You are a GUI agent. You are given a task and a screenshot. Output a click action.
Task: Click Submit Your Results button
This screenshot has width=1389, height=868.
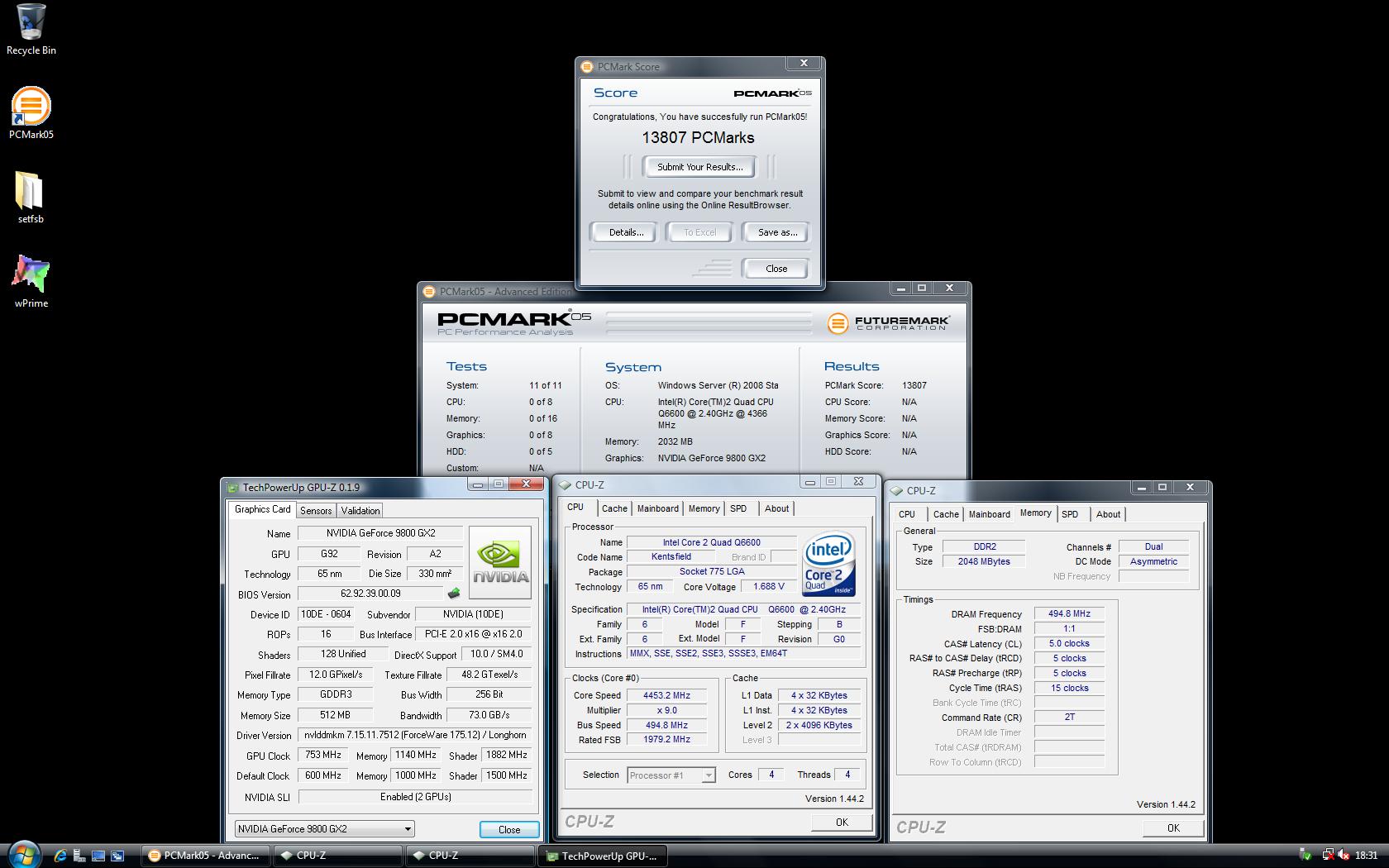point(700,167)
